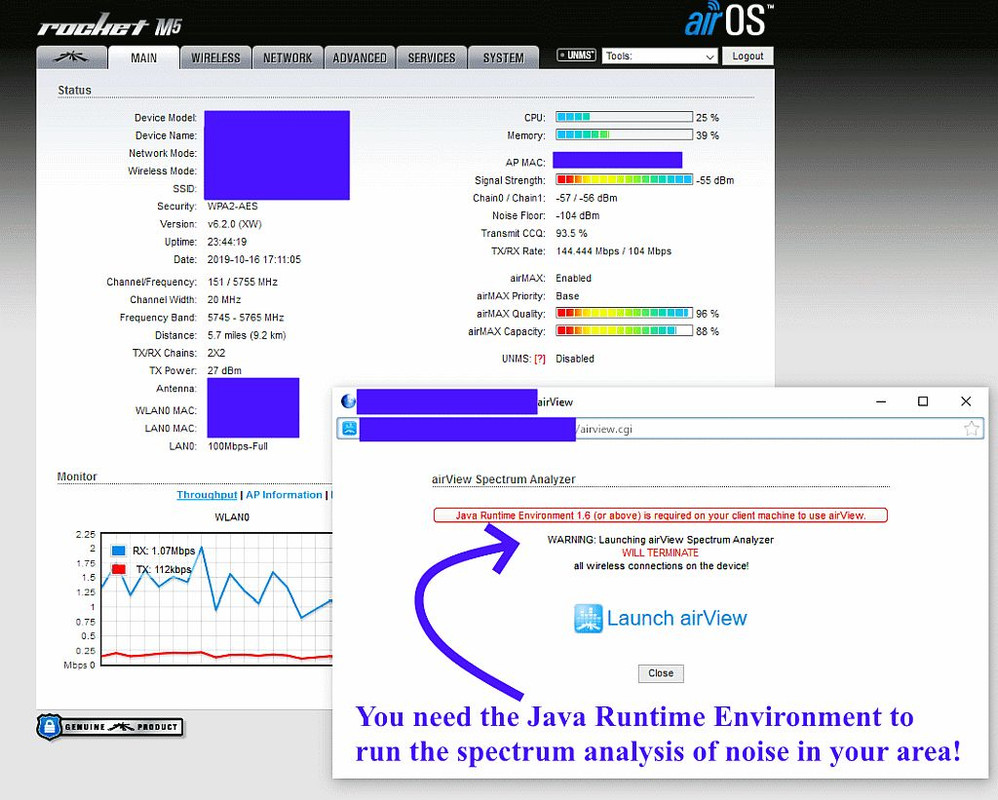The height and width of the screenshot is (800, 998).
Task: Click the '-57 / -56 dBm' chain value
Action: (586, 198)
